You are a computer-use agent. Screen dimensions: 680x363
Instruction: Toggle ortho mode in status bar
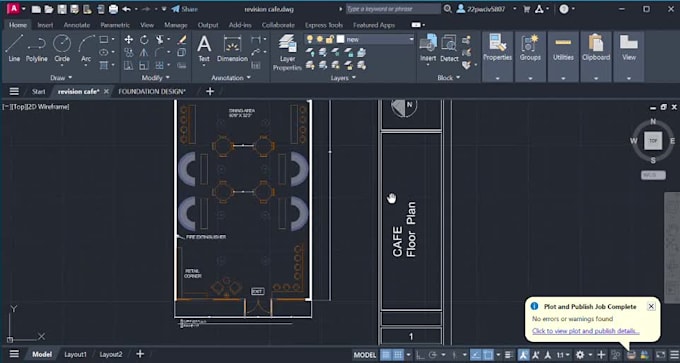click(x=420, y=355)
